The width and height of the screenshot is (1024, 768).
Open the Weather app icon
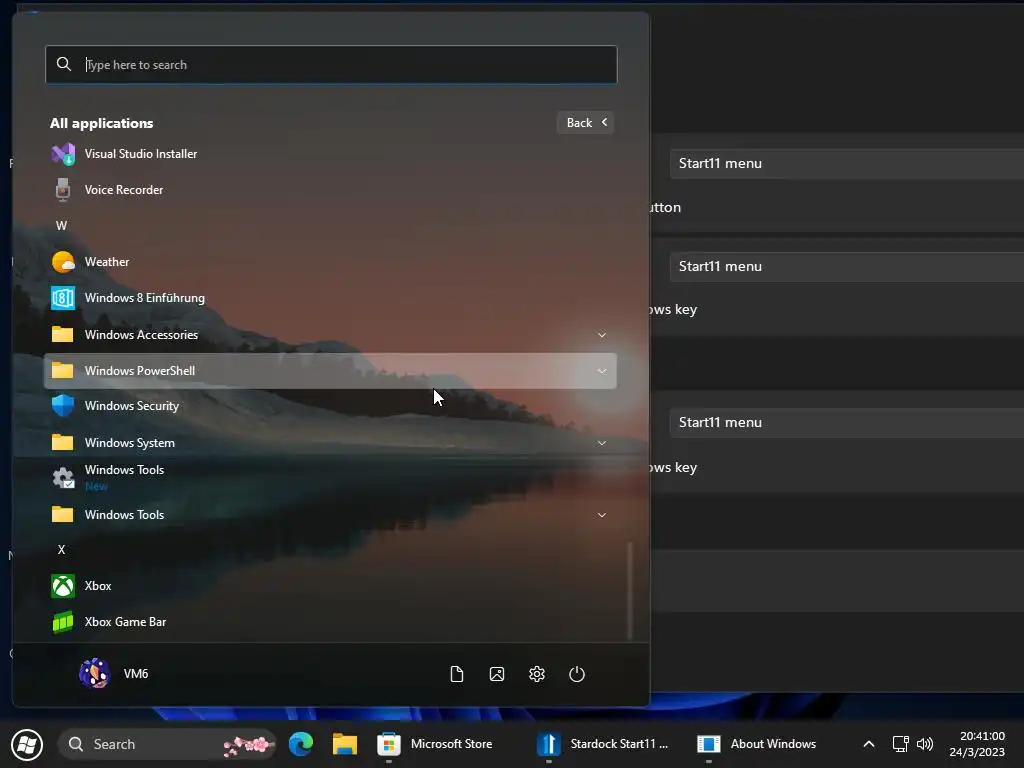coord(63,262)
